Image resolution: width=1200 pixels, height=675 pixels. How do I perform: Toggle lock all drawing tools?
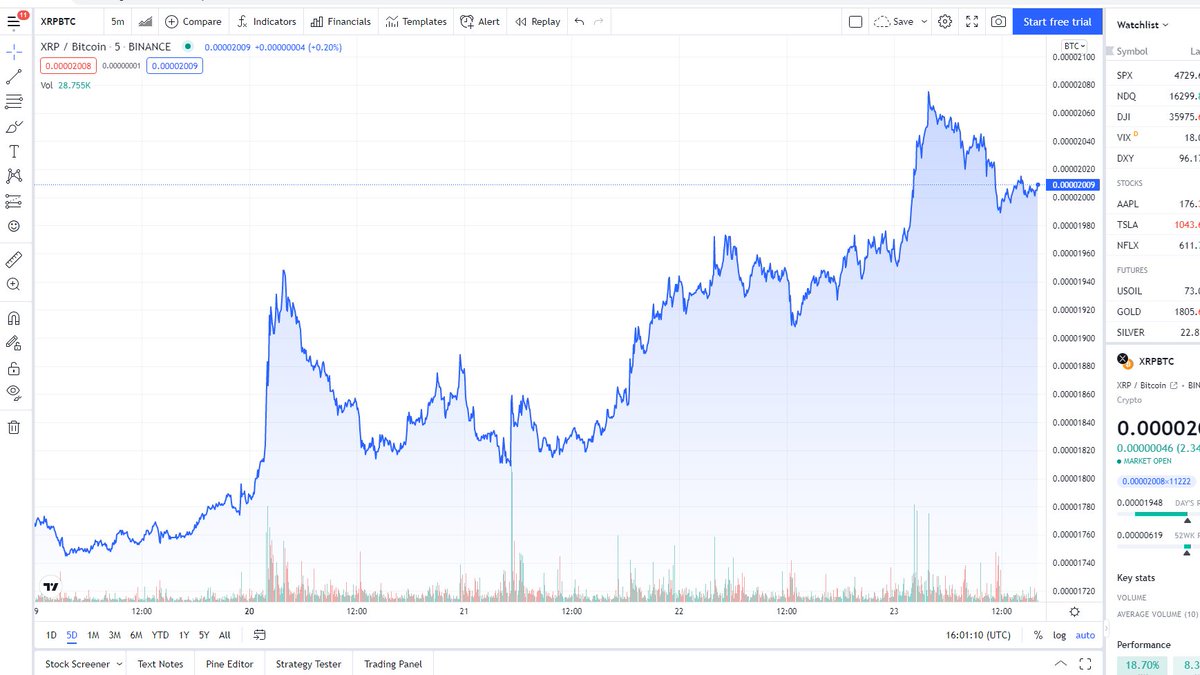tap(14, 368)
